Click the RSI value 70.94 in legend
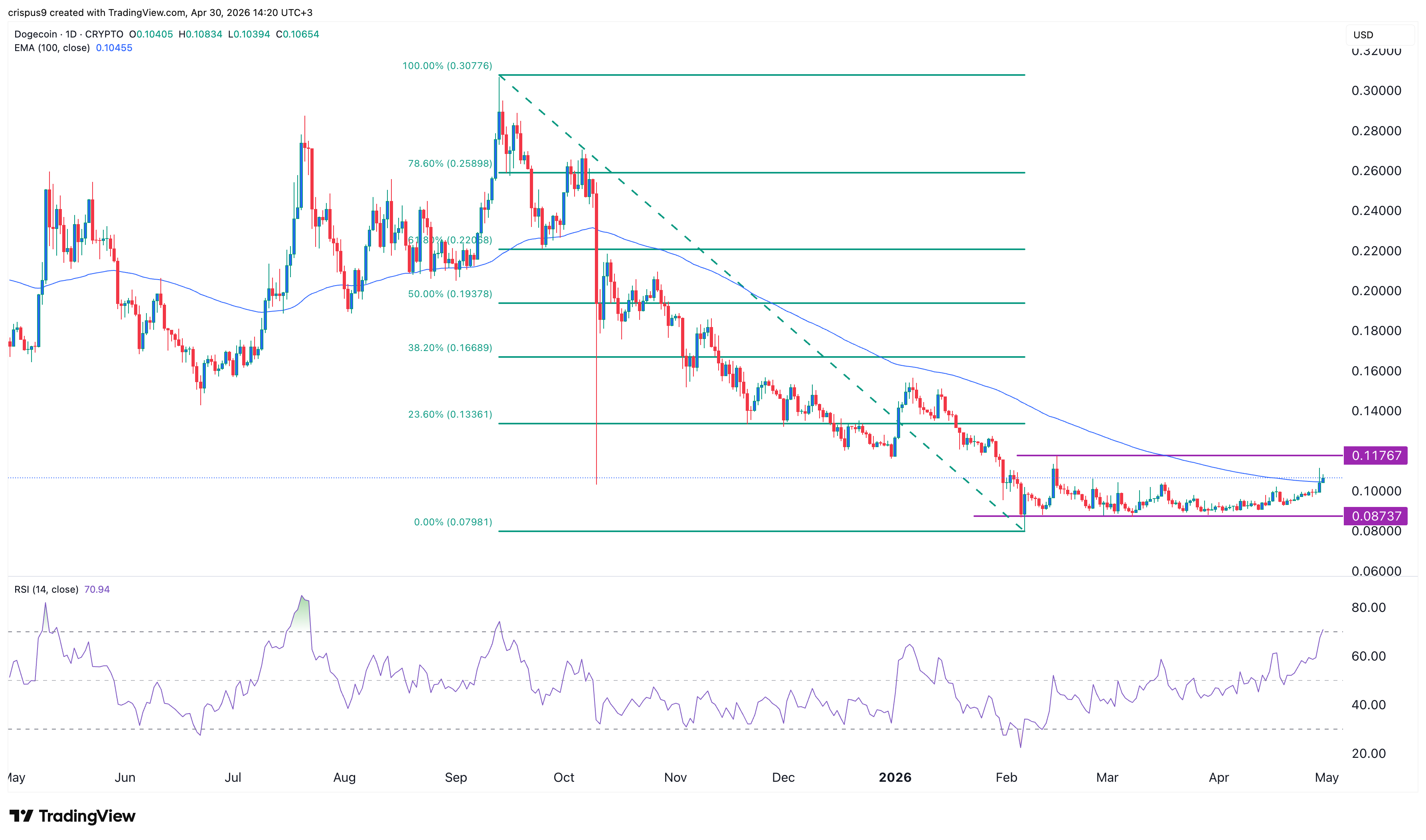 click(97, 589)
